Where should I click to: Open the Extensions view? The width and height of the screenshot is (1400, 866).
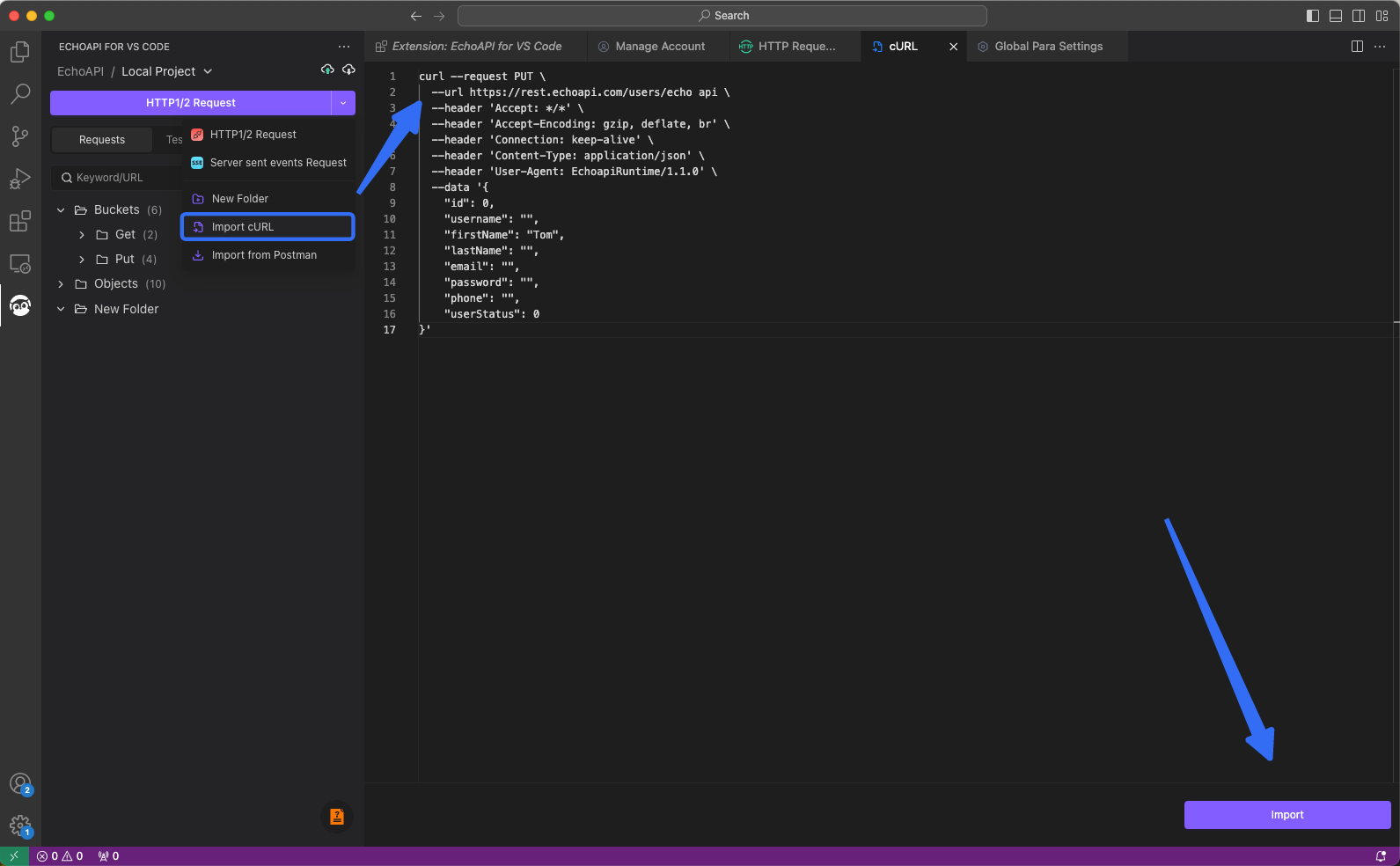20,222
